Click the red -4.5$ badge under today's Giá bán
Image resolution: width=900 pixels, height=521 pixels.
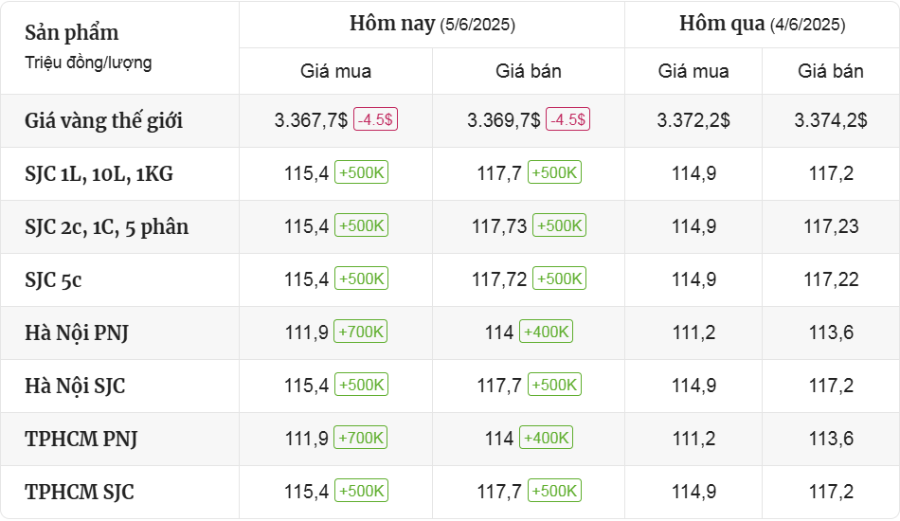point(568,120)
